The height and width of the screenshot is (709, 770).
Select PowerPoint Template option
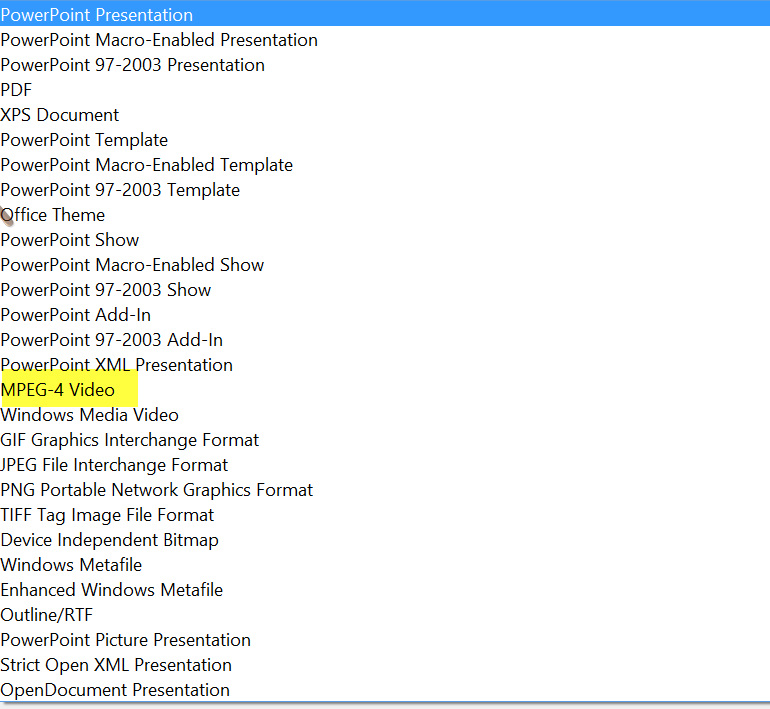pyautogui.click(x=385, y=140)
